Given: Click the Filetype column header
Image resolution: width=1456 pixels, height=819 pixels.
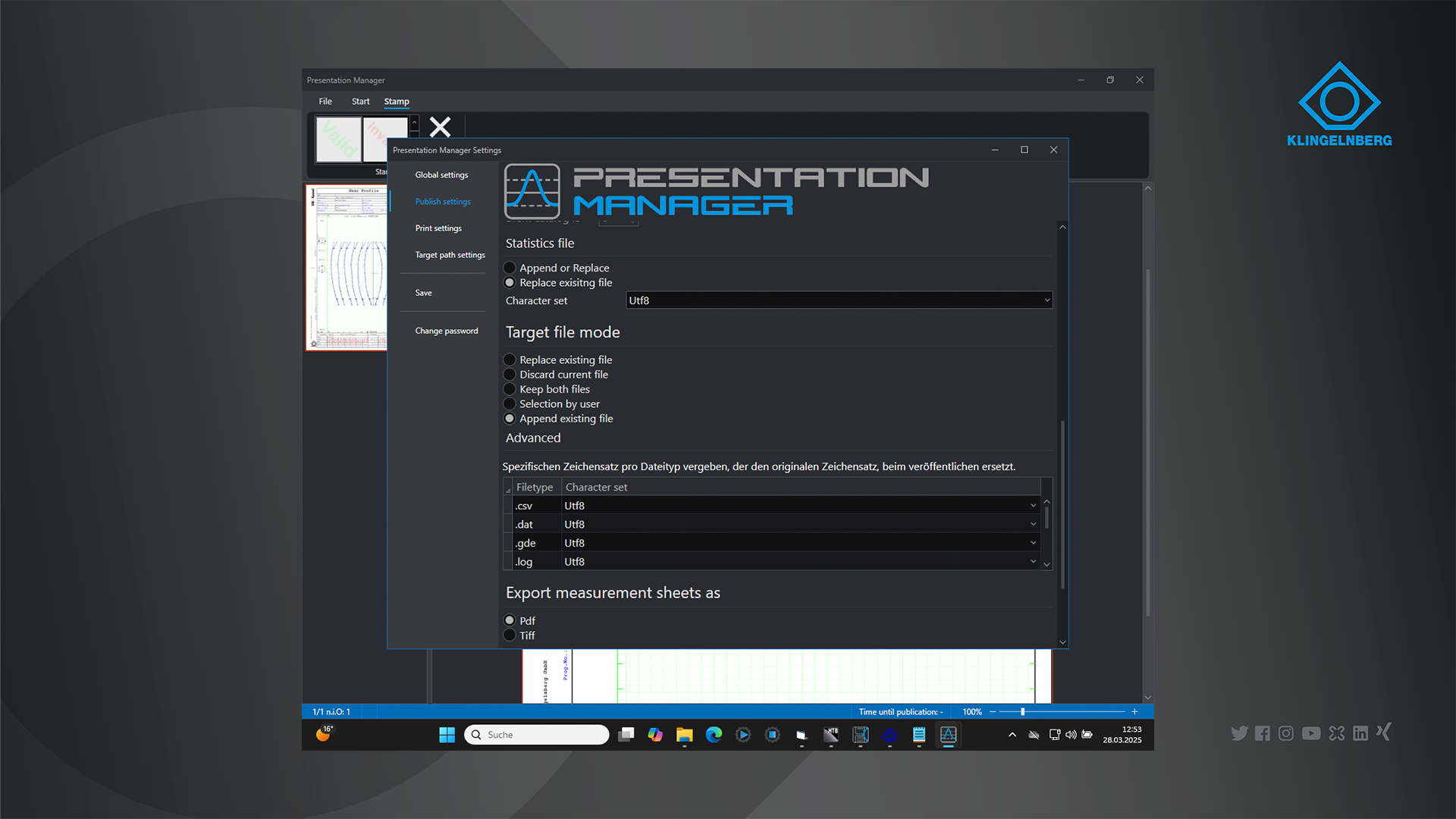Looking at the screenshot, I should (x=537, y=487).
